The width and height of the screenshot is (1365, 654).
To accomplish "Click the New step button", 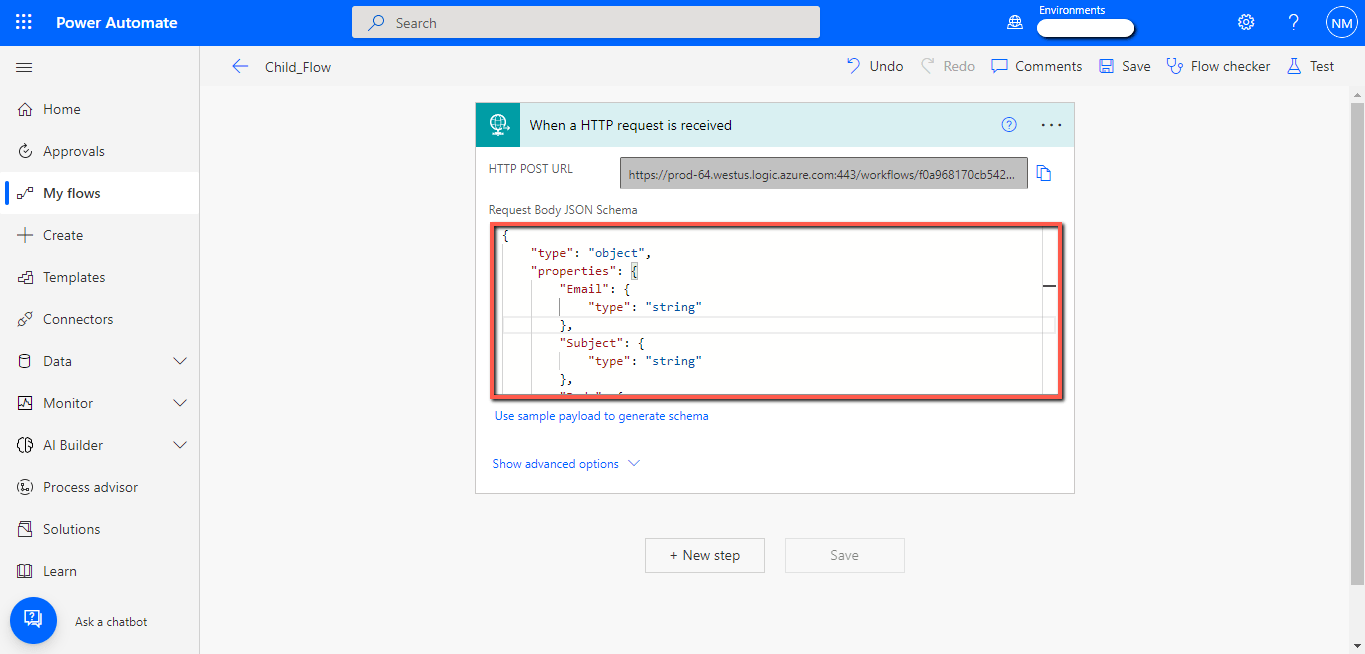I will [x=705, y=555].
